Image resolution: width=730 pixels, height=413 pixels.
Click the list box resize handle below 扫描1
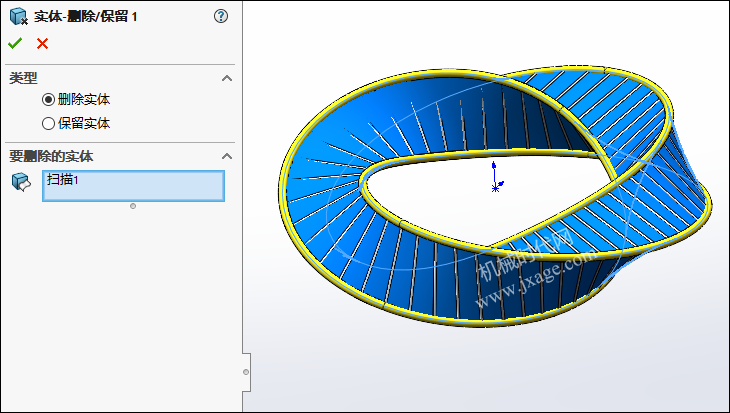pos(133,206)
